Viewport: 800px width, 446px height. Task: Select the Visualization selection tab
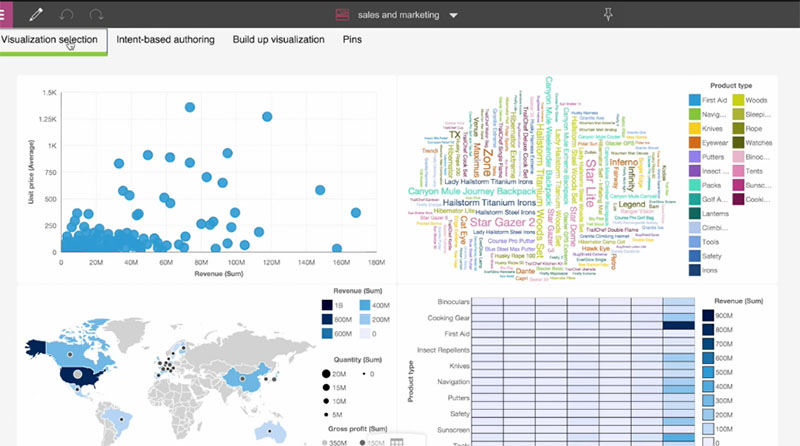coord(50,40)
